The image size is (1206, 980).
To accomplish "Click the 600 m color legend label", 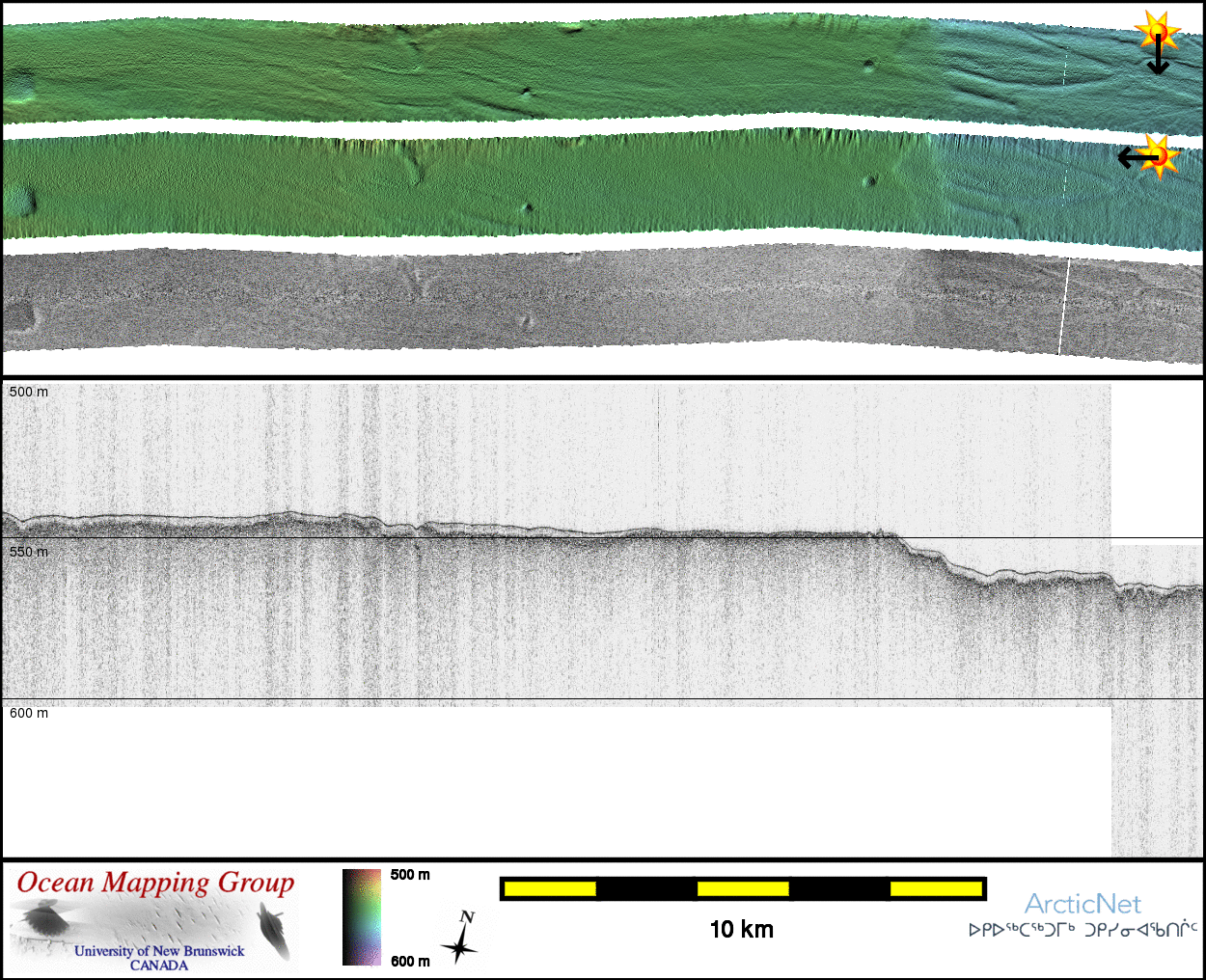I will (410, 962).
